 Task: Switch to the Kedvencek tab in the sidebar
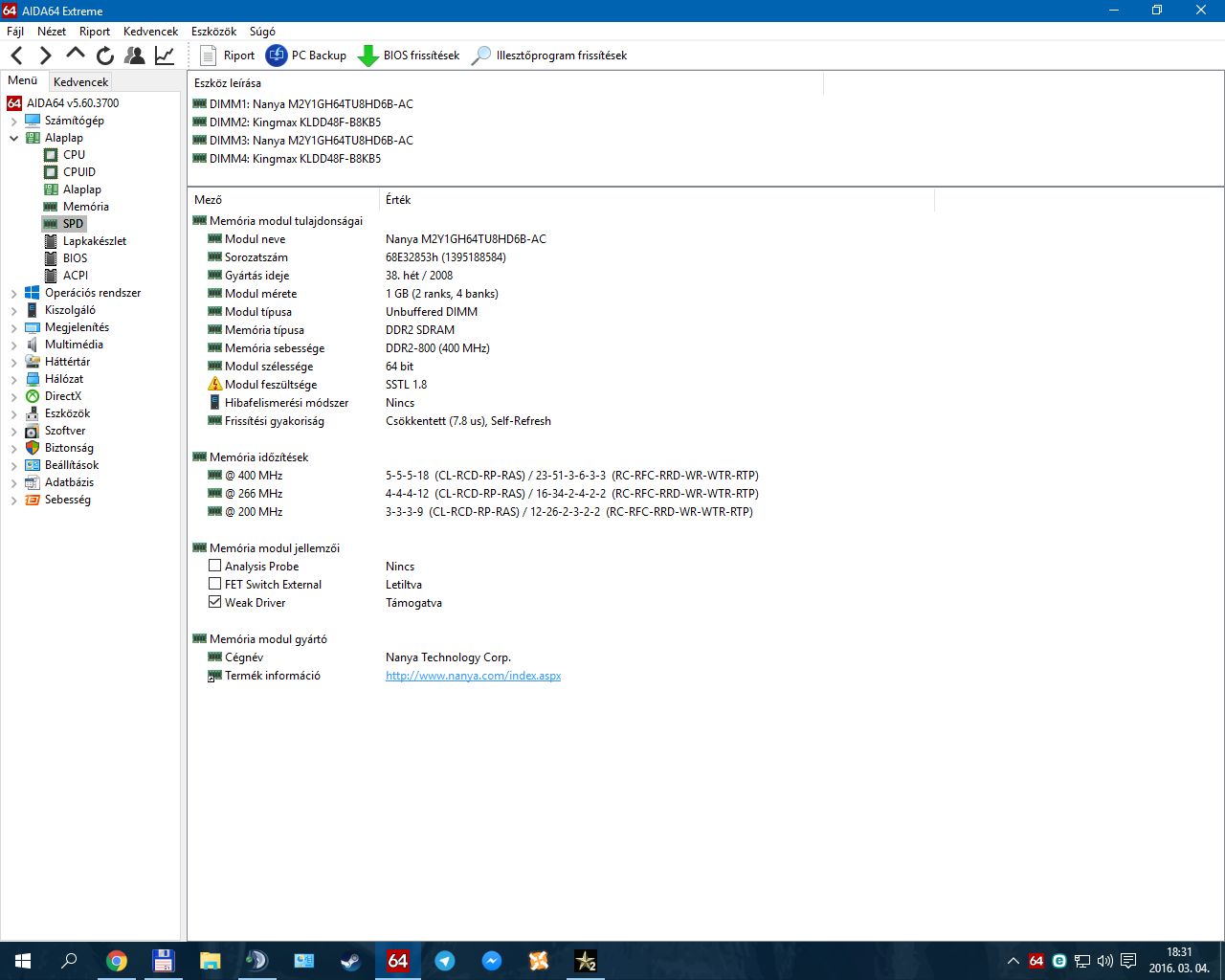pyautogui.click(x=80, y=82)
